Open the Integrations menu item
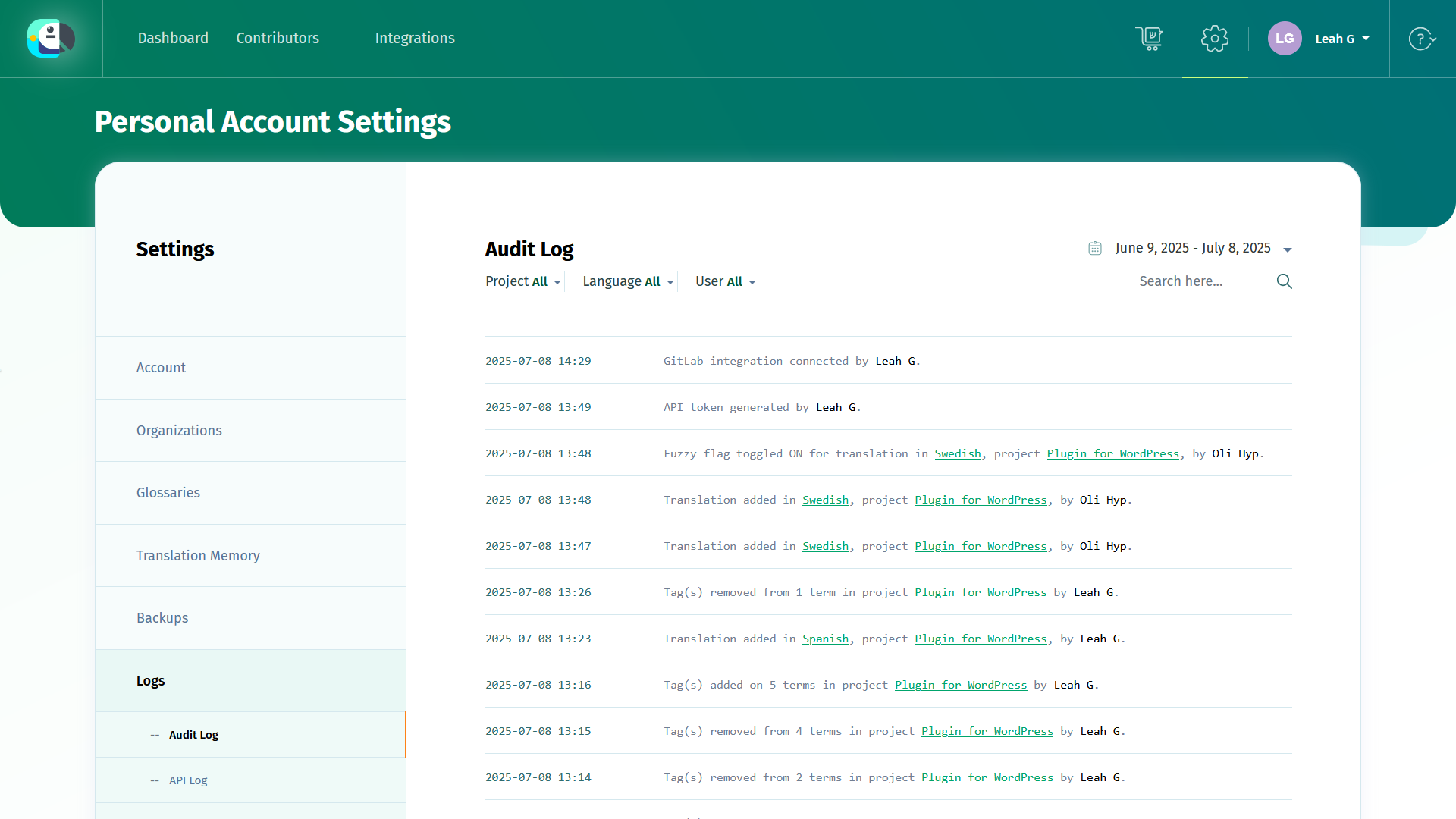The image size is (1456, 819). [x=415, y=38]
